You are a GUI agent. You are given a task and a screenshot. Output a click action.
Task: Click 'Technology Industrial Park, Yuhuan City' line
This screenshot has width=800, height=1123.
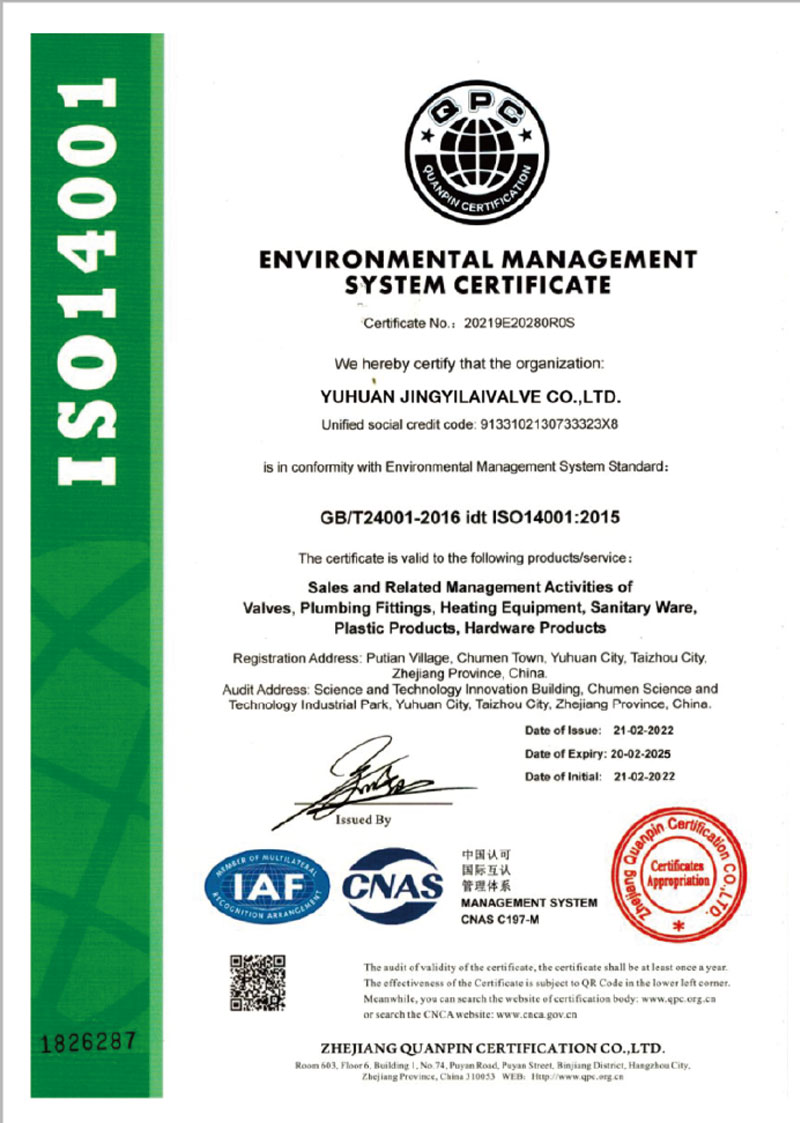pyautogui.click(x=470, y=705)
